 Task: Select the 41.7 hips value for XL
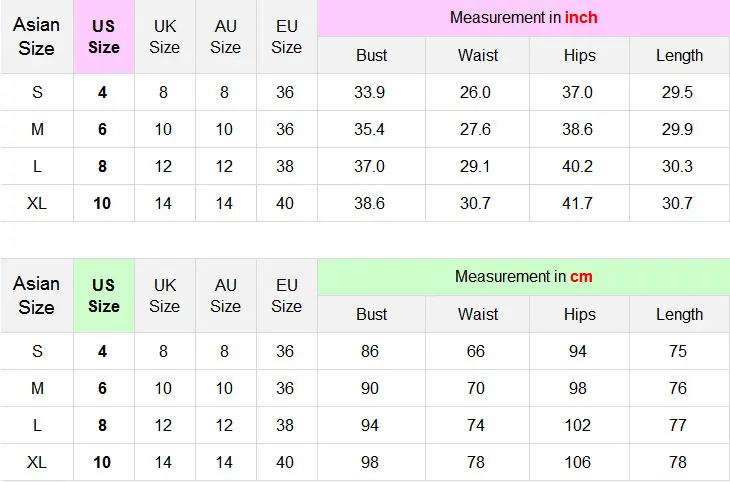(577, 203)
